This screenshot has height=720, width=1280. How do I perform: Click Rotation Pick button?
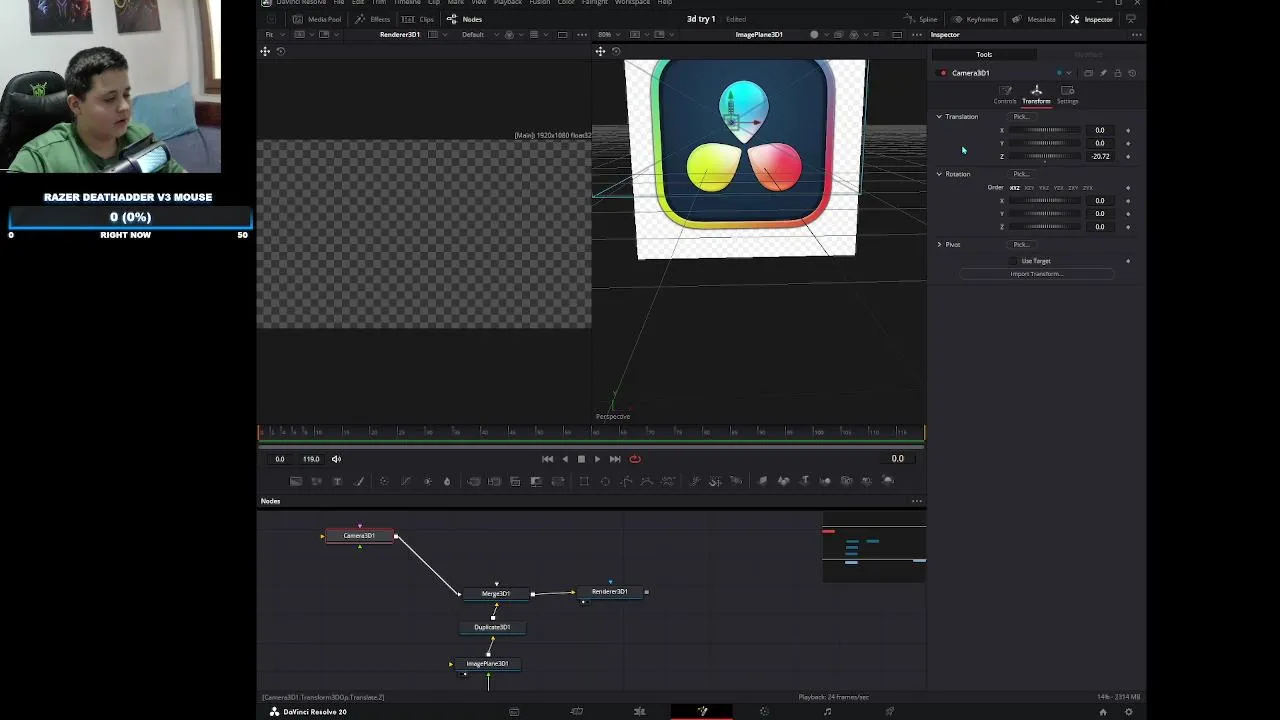1021,174
